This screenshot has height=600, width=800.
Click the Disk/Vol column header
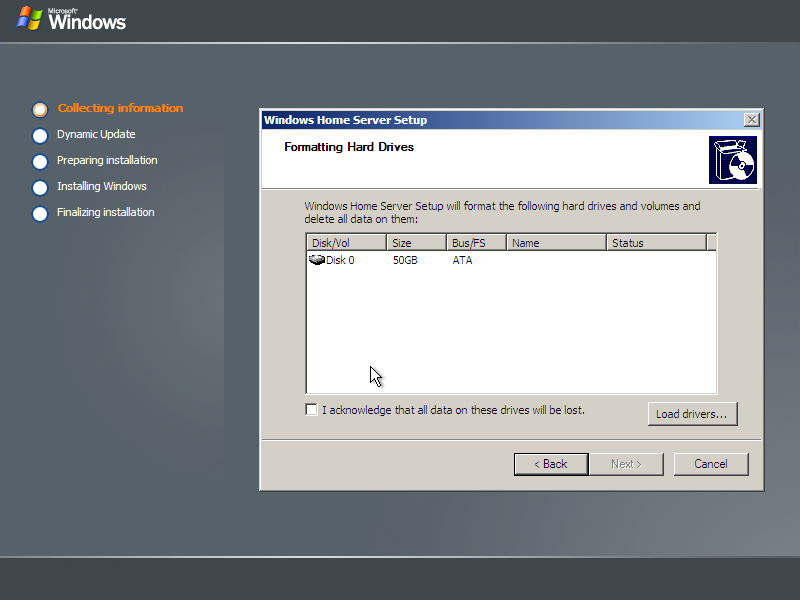[x=346, y=243]
